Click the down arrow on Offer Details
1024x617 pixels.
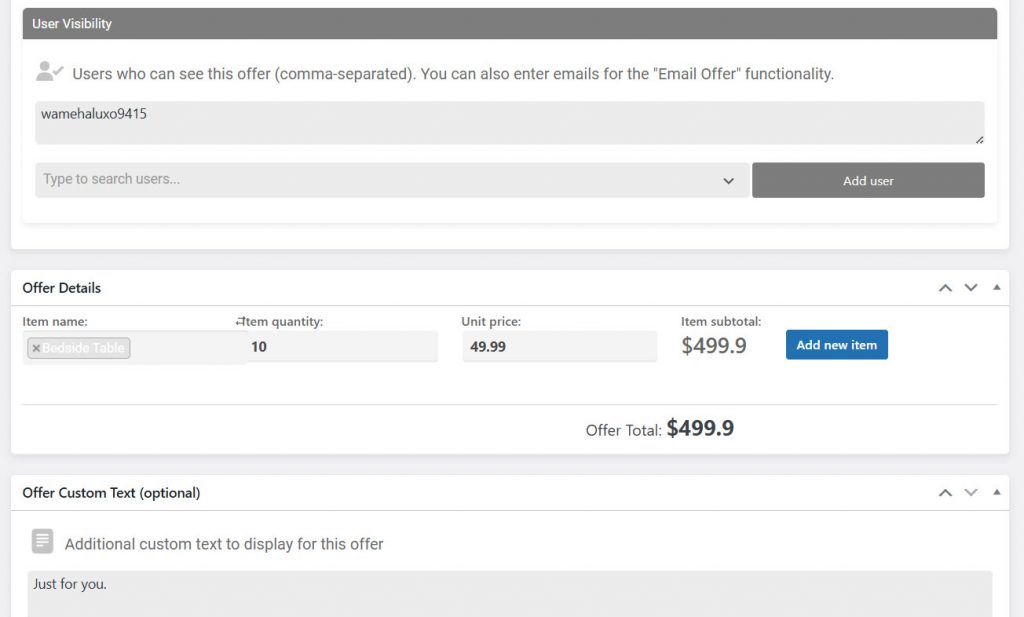[970, 287]
